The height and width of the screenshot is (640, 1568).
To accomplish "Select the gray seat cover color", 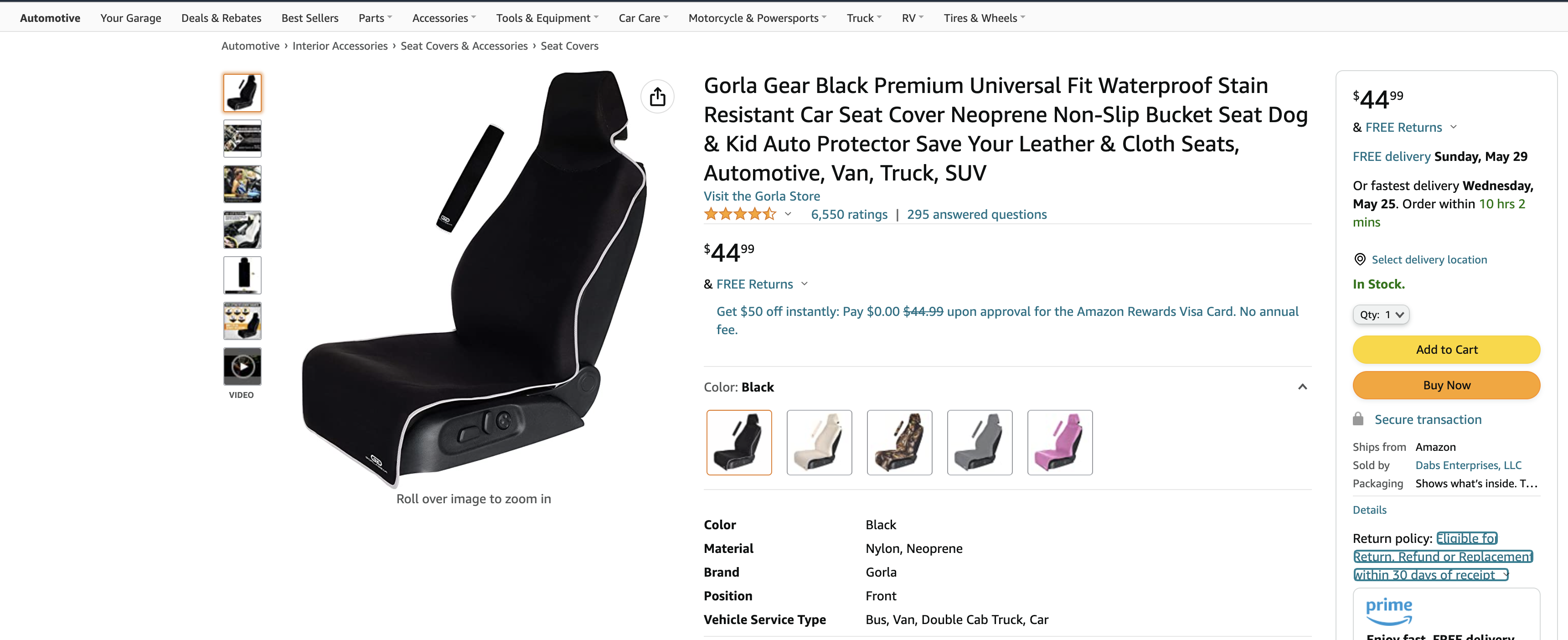I will click(980, 442).
